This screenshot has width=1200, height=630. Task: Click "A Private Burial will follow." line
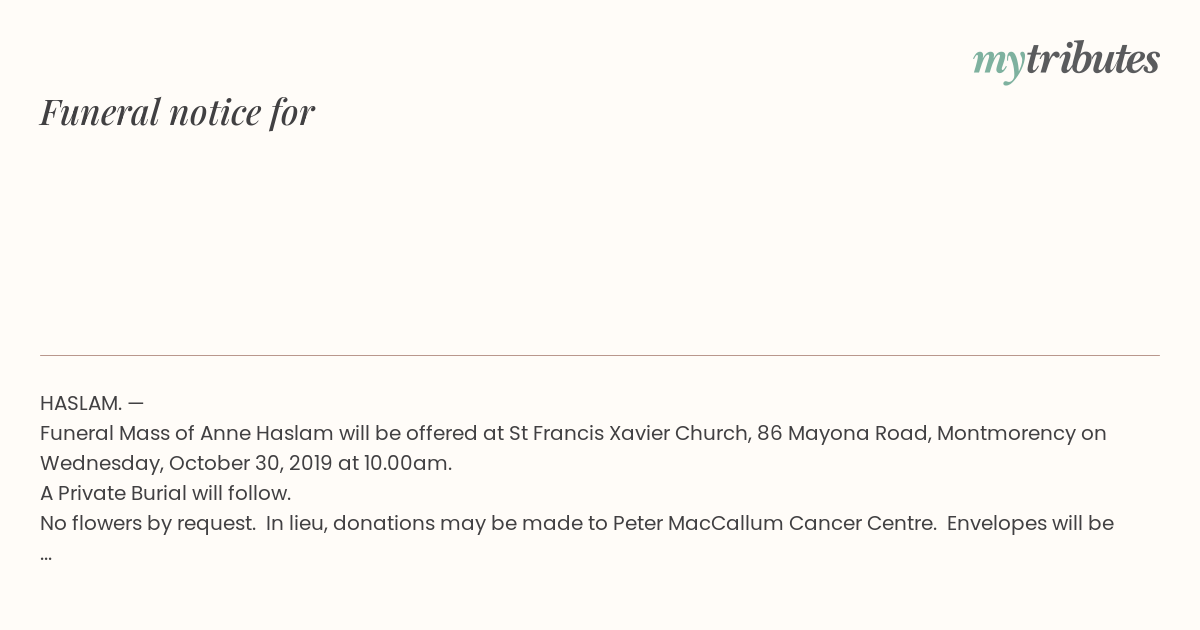166,493
